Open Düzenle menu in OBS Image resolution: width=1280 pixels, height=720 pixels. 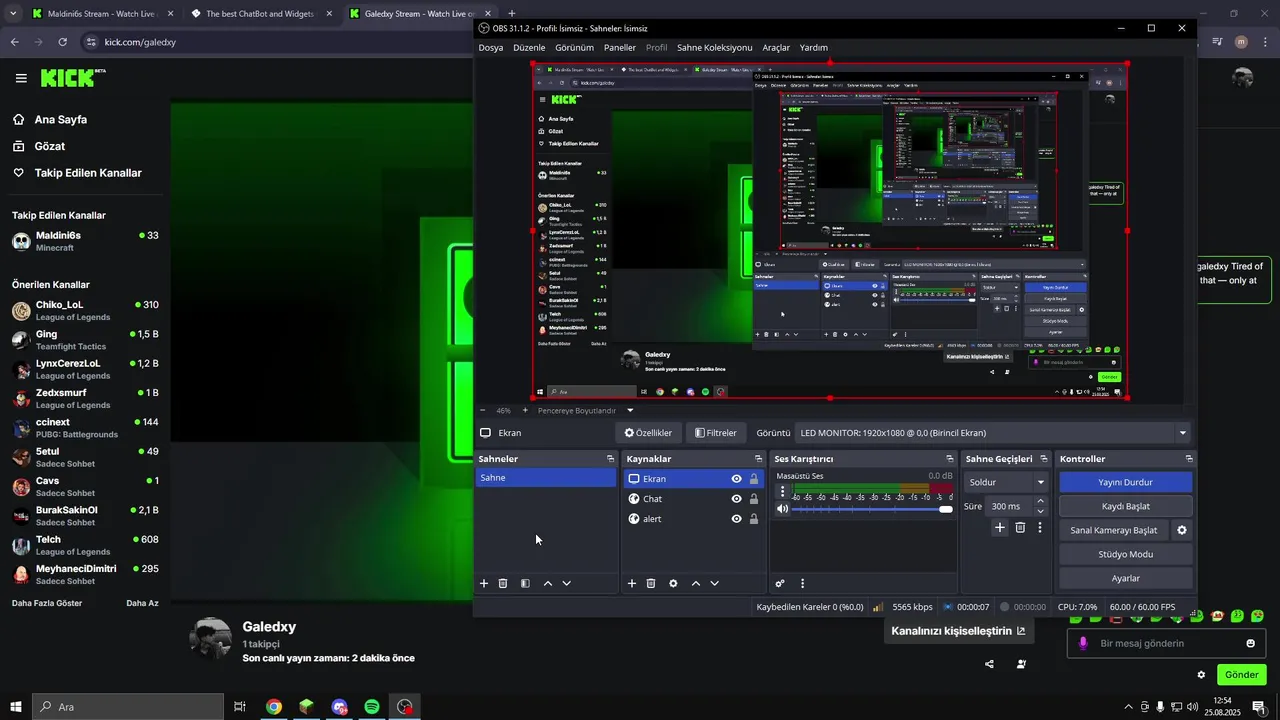pyautogui.click(x=529, y=47)
